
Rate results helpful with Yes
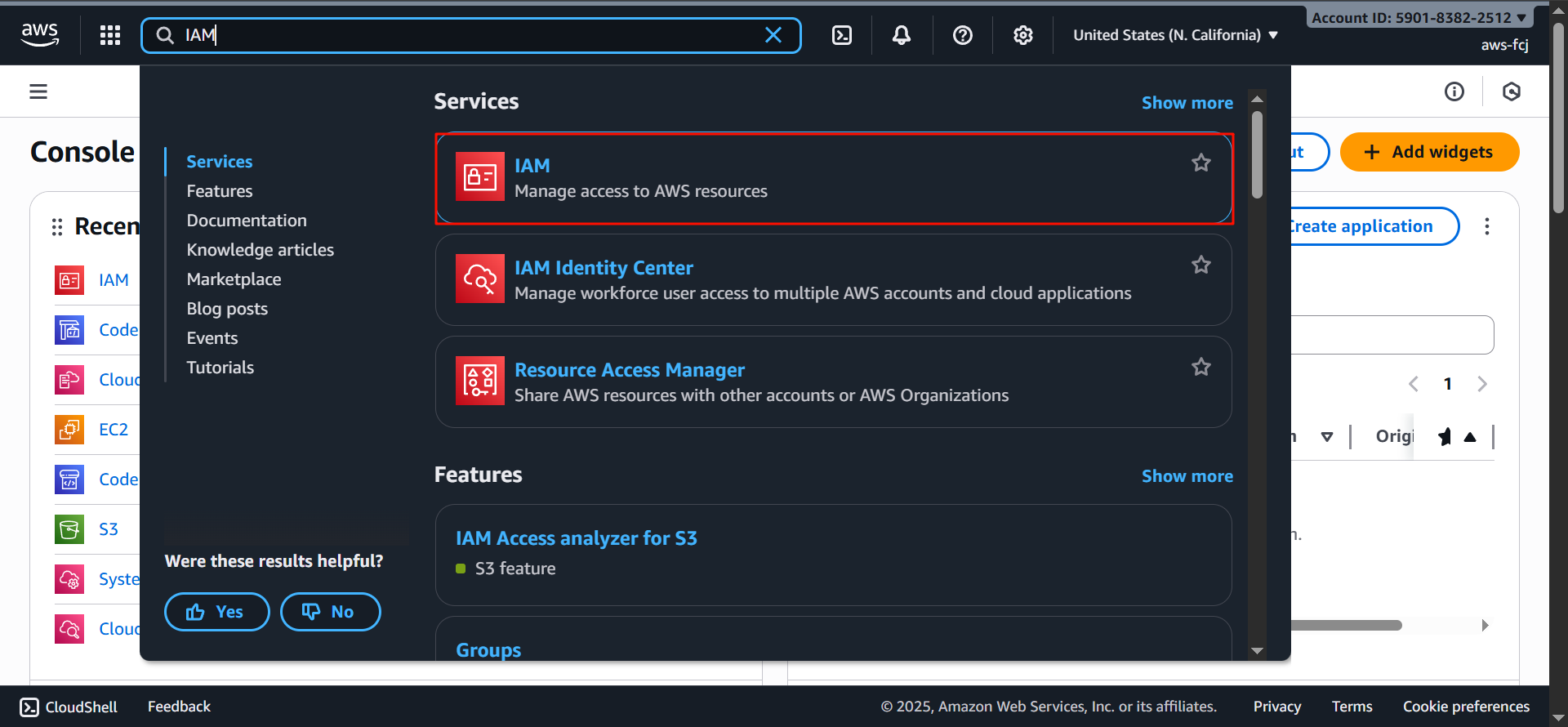point(217,612)
